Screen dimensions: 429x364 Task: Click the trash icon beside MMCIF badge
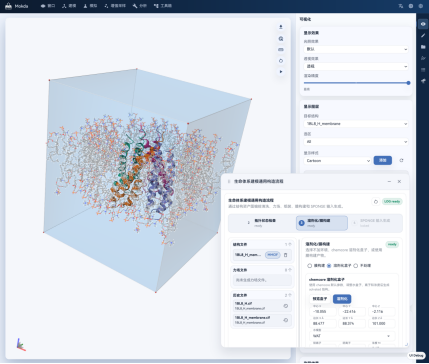coord(285,255)
